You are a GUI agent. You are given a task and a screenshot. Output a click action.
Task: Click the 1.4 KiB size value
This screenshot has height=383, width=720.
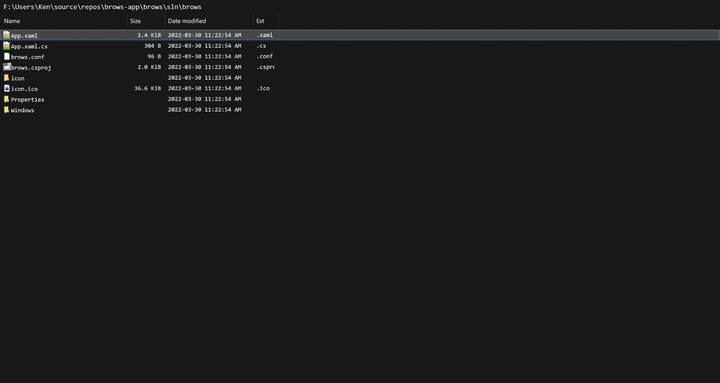coord(149,35)
